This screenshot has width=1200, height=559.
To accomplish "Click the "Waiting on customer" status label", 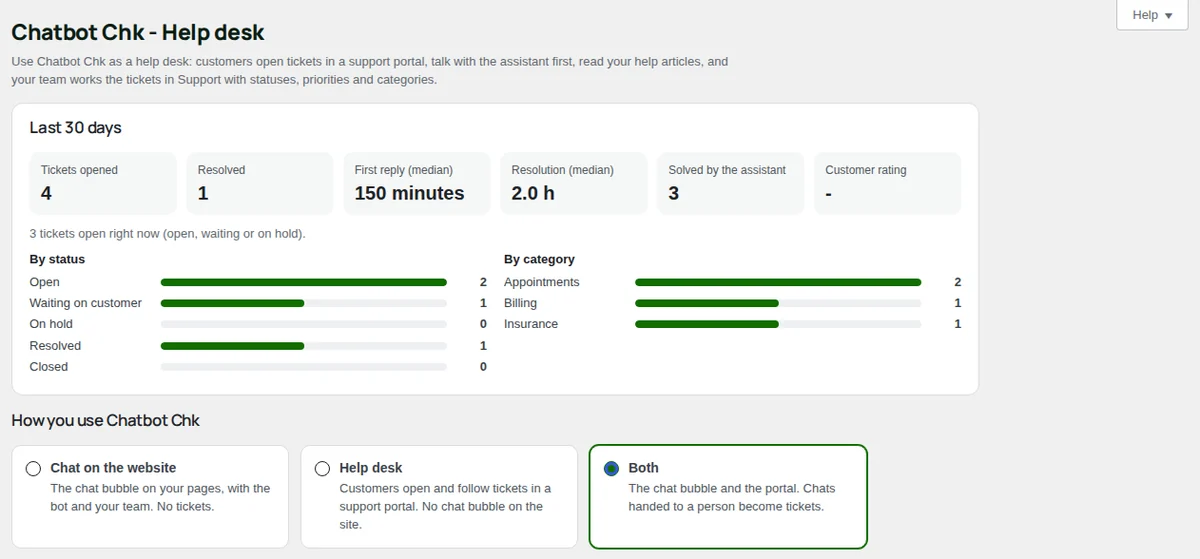I will pos(86,303).
